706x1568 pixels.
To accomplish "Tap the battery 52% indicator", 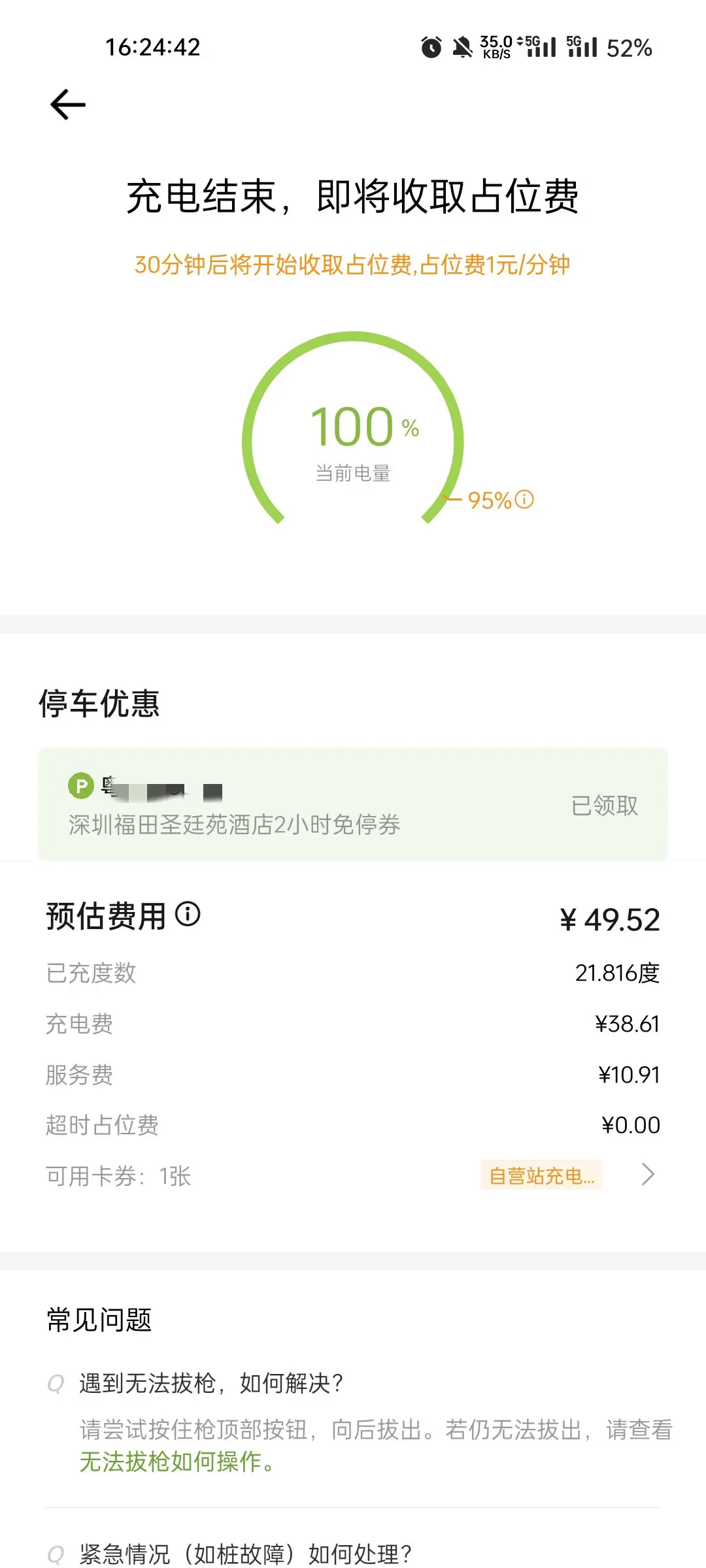I will (629, 48).
